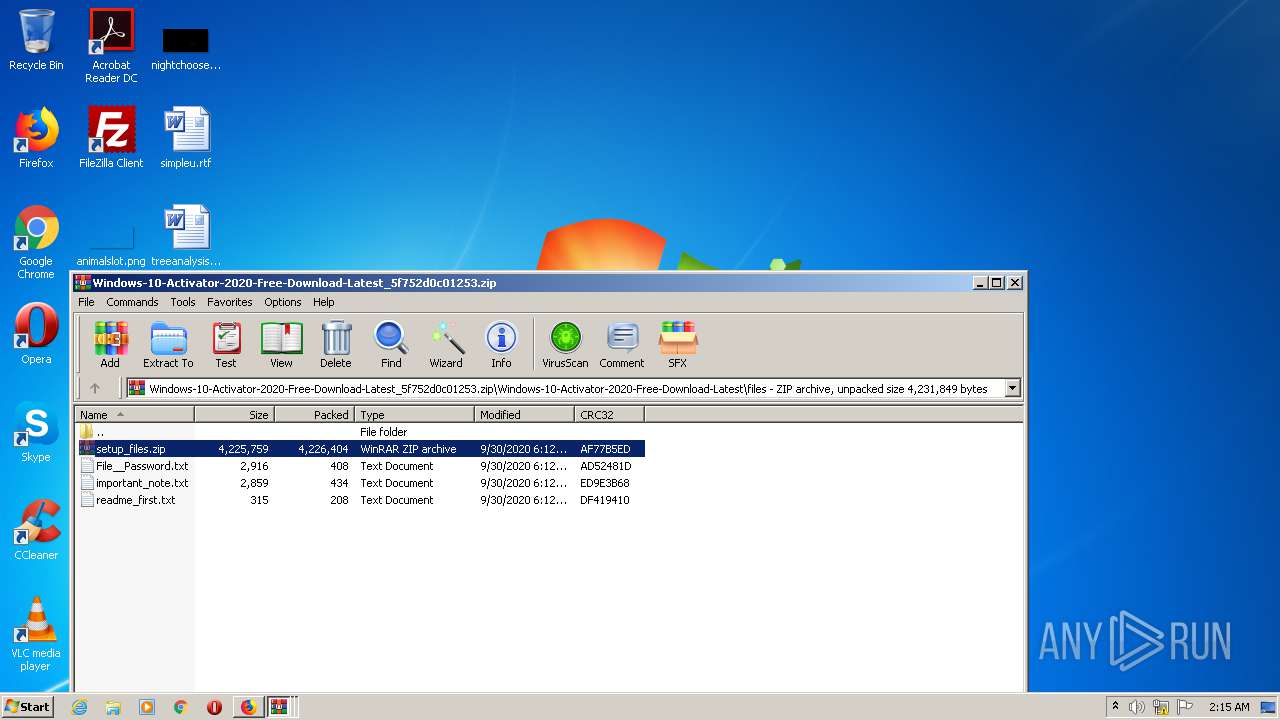Screen dimensions: 1280x720
Task: Sort by Modified column header
Action: [x=525, y=415]
